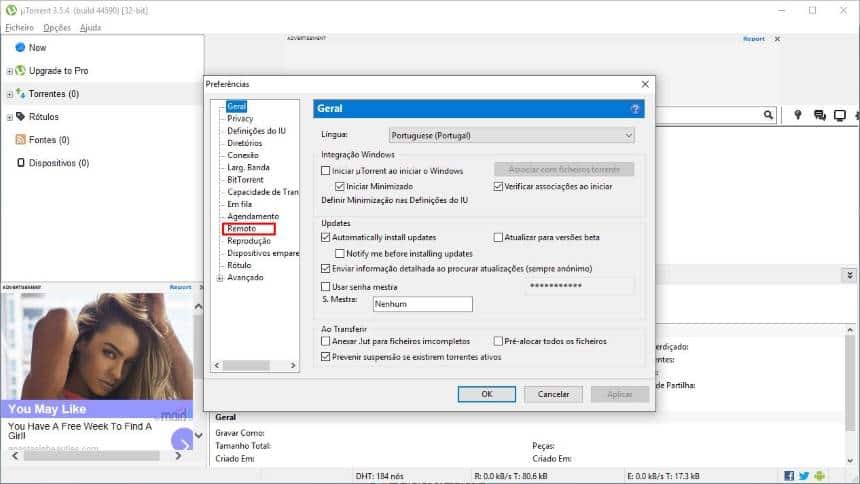This screenshot has width=860, height=484.
Task: Click Associar com ficheiros torrent button
Action: [x=564, y=170]
